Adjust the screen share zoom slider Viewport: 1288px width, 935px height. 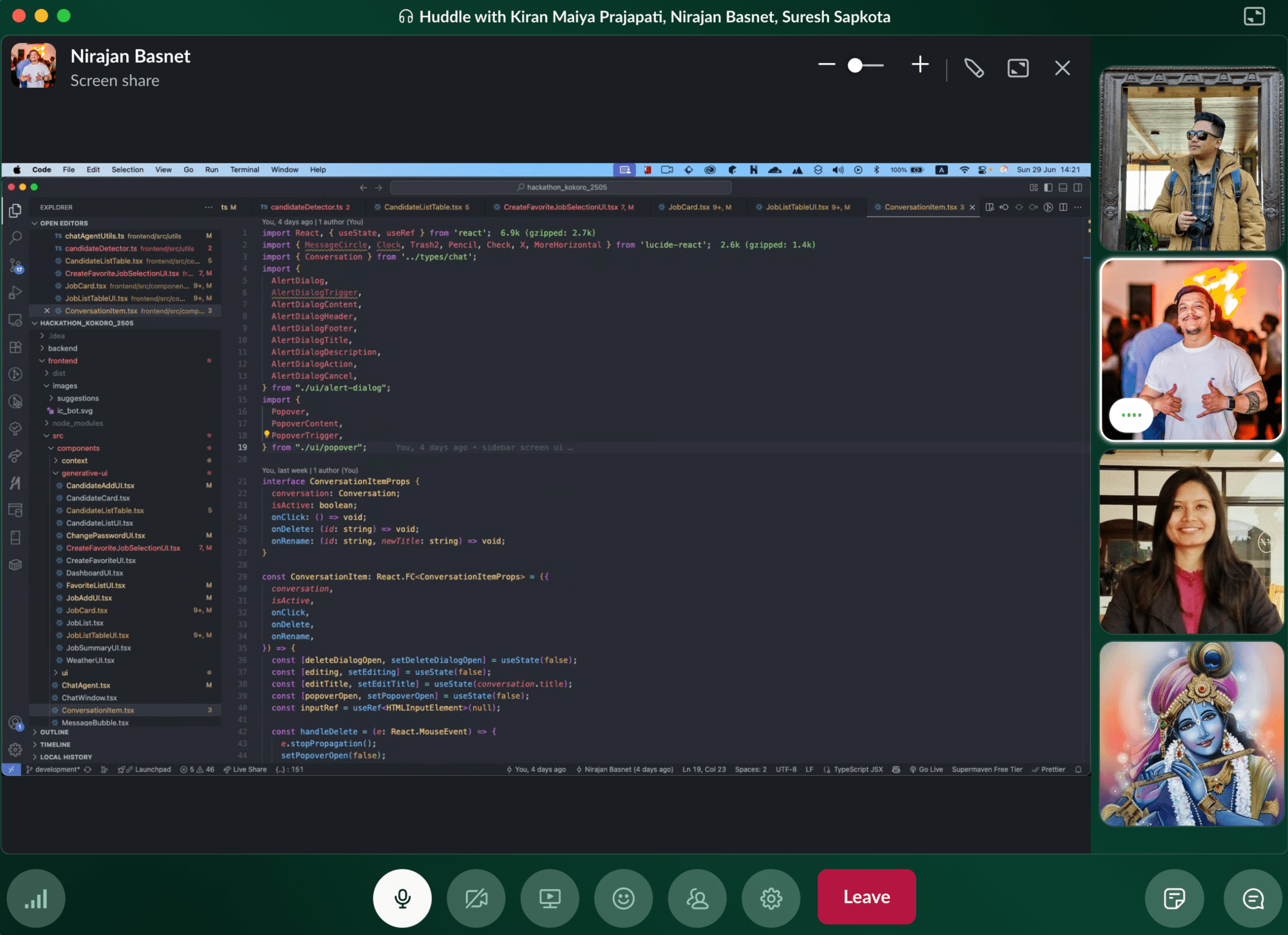click(865, 65)
